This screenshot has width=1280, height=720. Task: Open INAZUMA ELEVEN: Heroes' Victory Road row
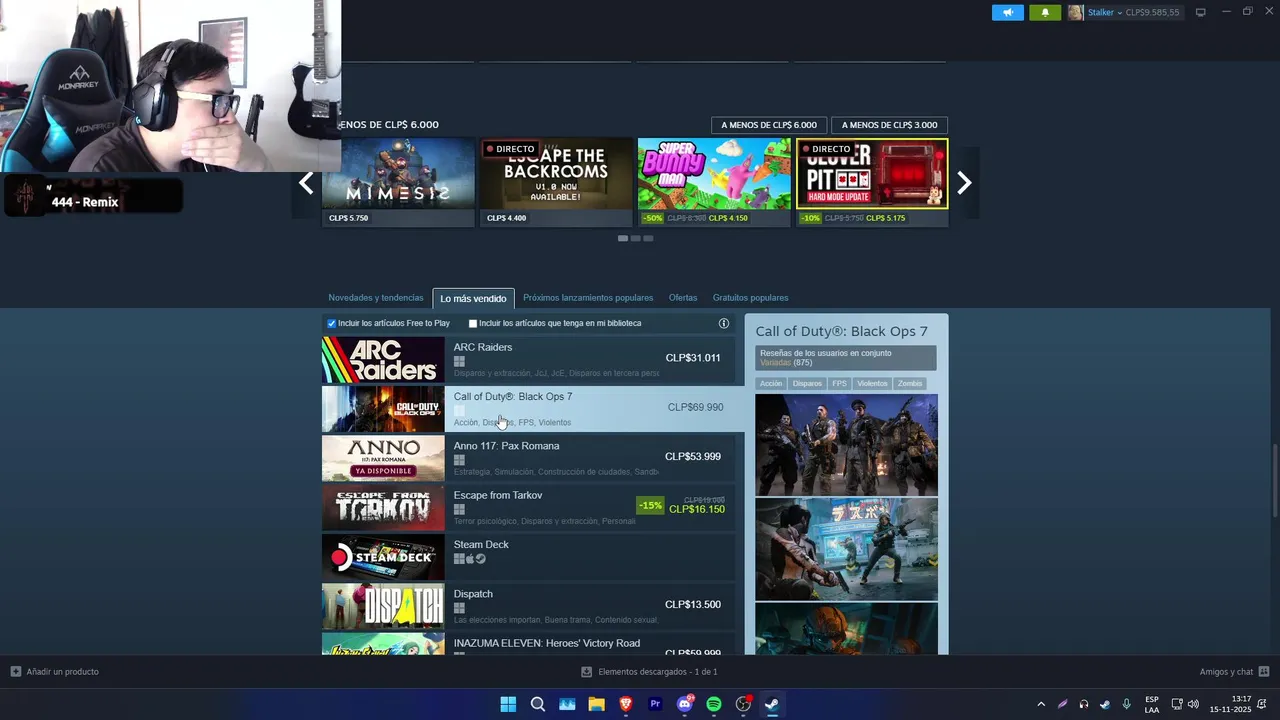[x=528, y=644]
